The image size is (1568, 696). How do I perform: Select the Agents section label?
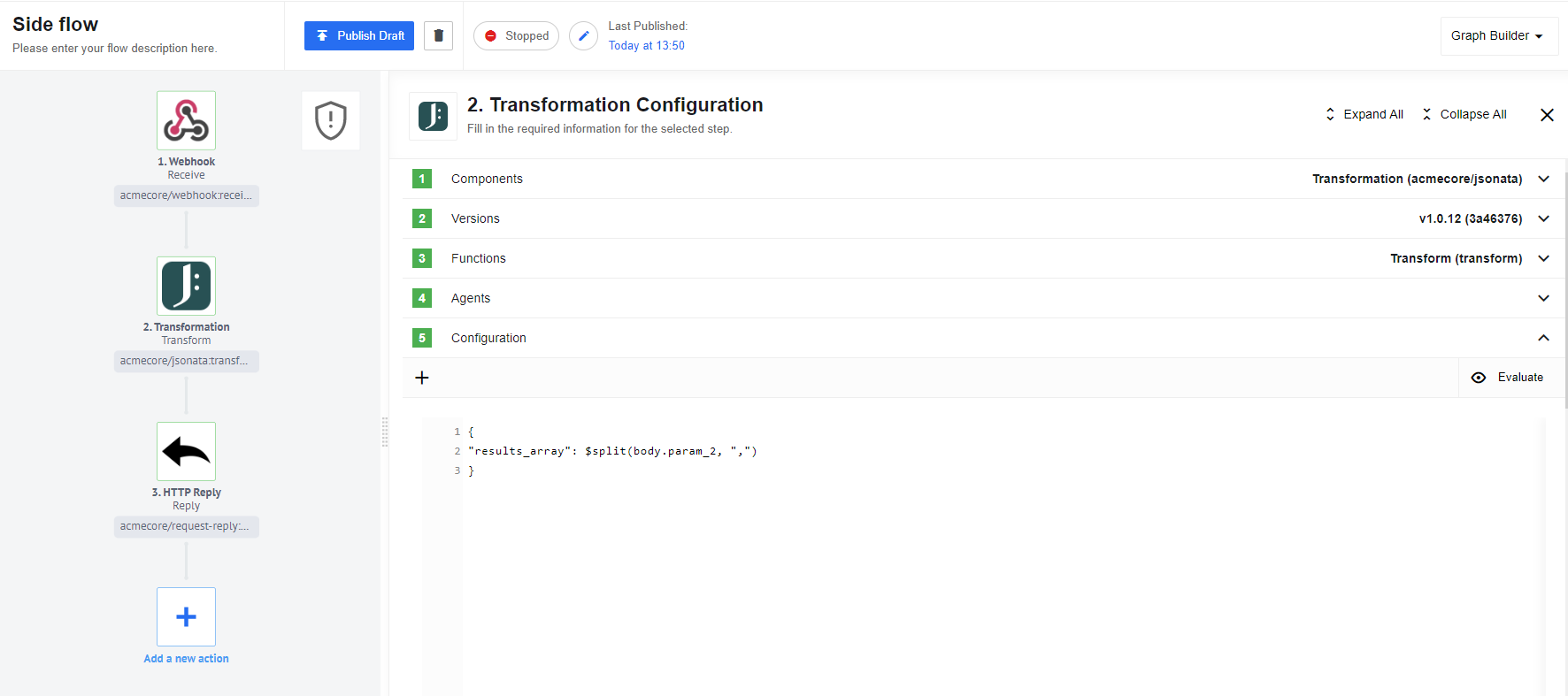tap(471, 298)
